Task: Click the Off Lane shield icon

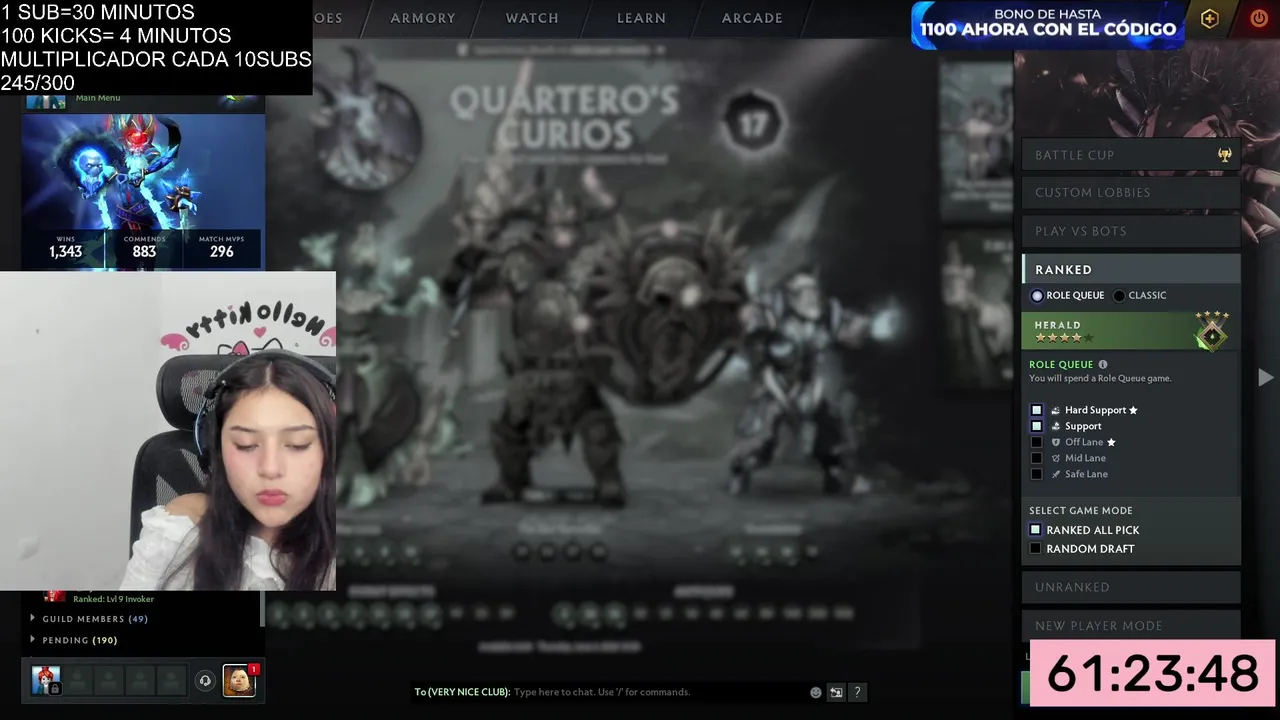Action: (1055, 442)
